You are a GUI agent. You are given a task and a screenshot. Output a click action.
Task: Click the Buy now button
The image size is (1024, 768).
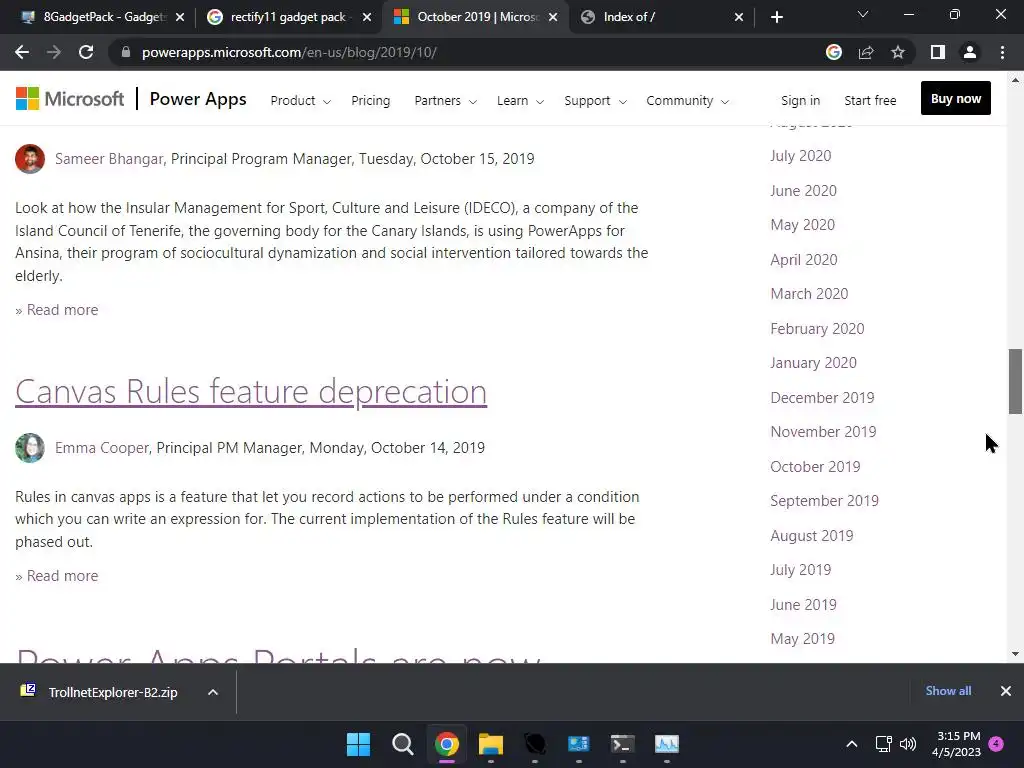click(955, 99)
